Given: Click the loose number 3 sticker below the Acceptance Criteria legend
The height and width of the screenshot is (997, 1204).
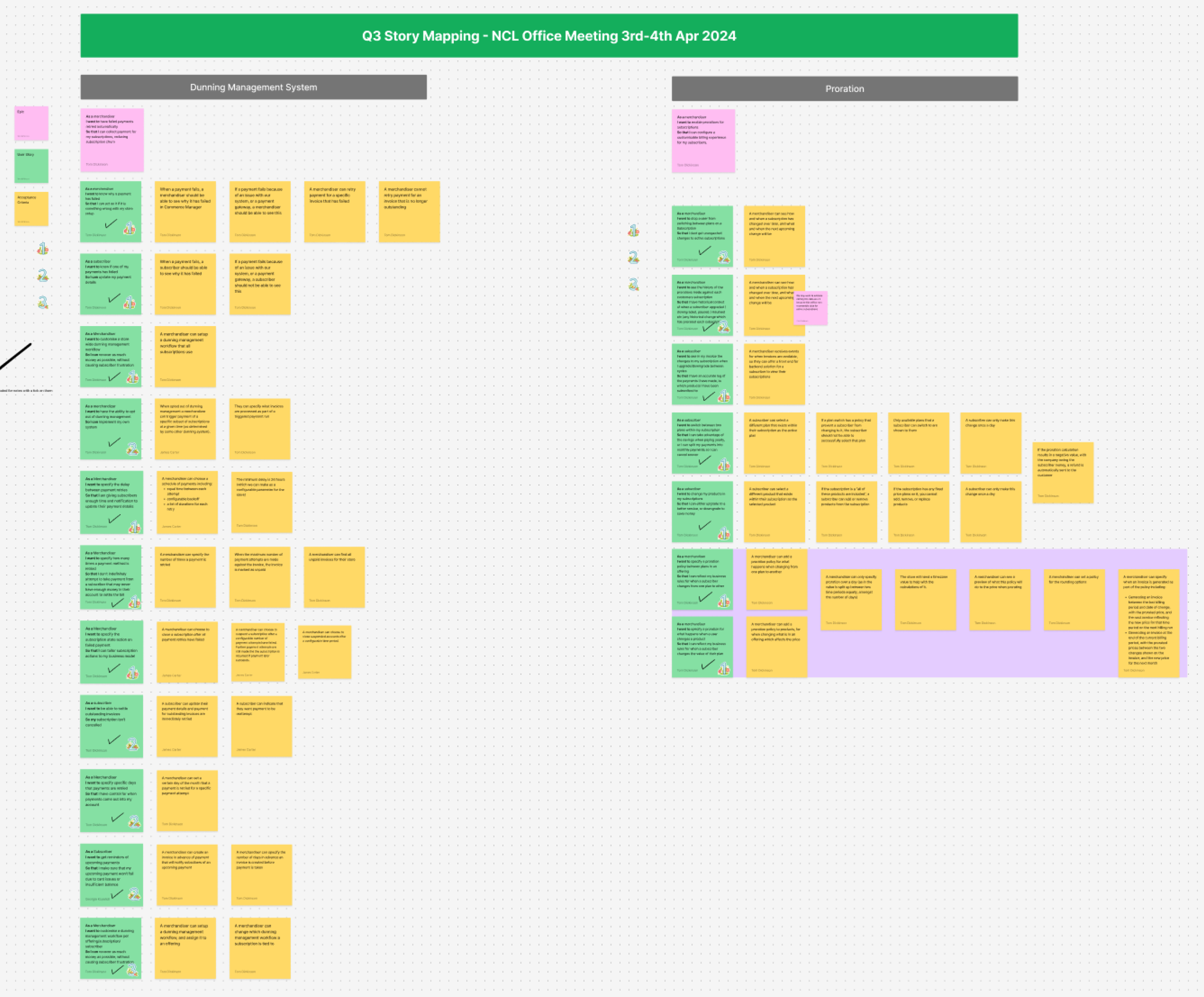Looking at the screenshot, I should (42, 302).
